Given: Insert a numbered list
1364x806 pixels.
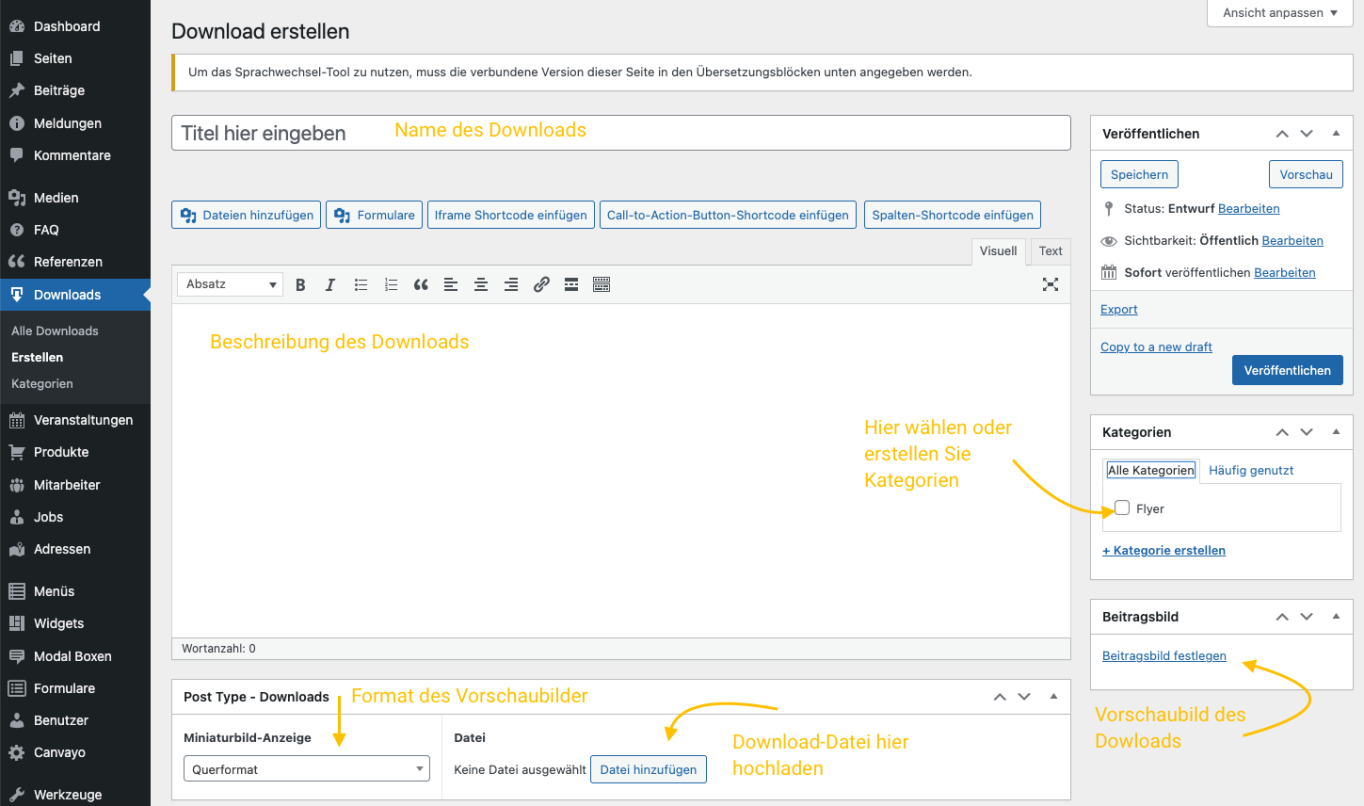Looking at the screenshot, I should (x=390, y=284).
